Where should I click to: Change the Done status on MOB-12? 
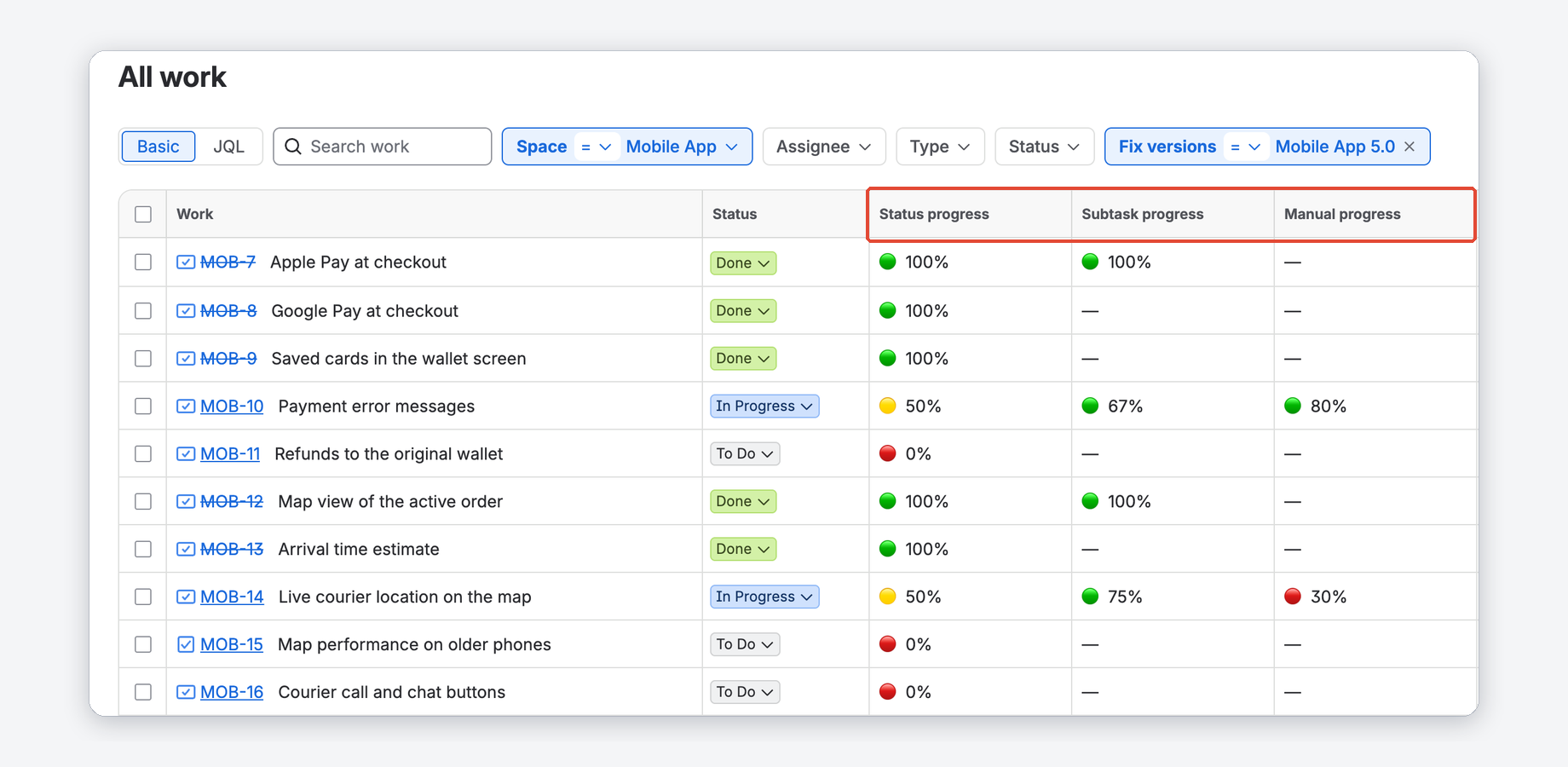[743, 501]
